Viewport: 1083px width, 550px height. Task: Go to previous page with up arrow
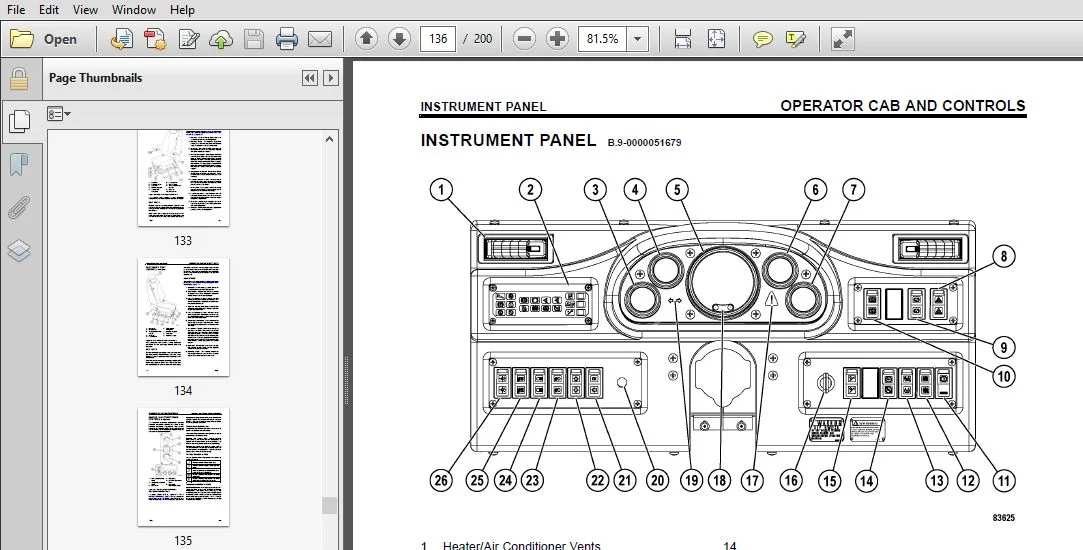click(366, 39)
